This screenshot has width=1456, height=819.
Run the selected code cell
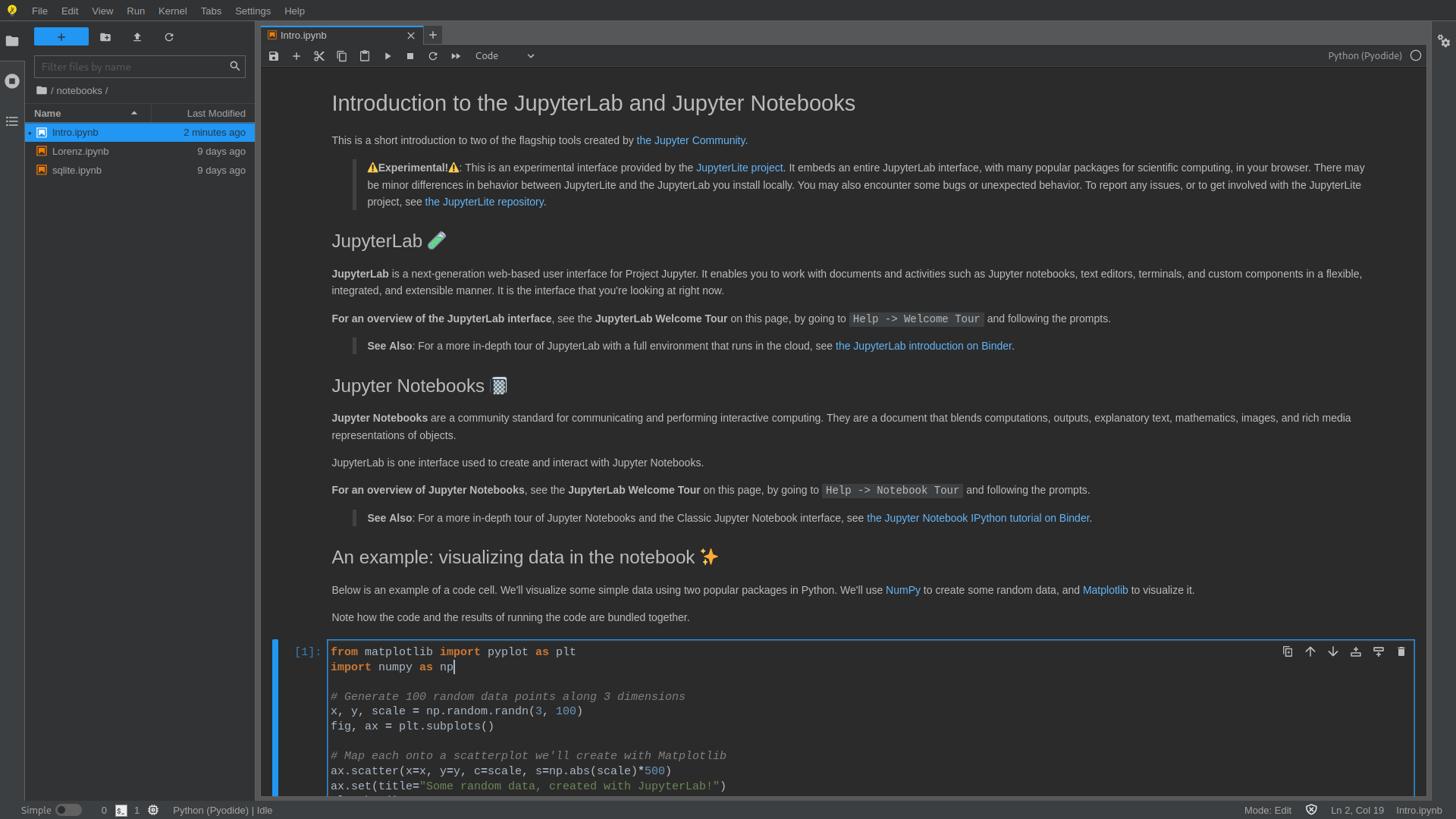click(388, 56)
